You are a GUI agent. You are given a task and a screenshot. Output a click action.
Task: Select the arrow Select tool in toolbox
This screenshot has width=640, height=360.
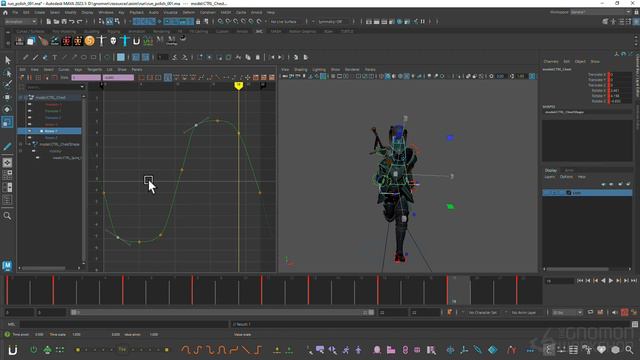click(x=7, y=60)
